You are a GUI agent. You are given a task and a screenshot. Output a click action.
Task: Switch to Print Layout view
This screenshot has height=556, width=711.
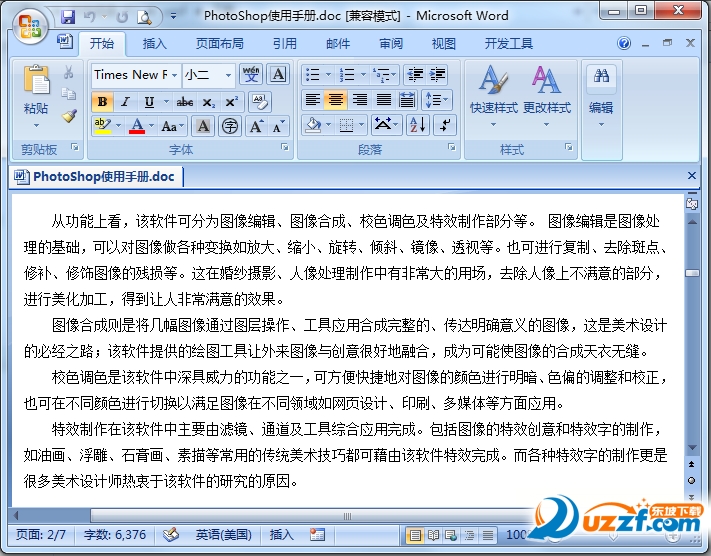coord(415,536)
